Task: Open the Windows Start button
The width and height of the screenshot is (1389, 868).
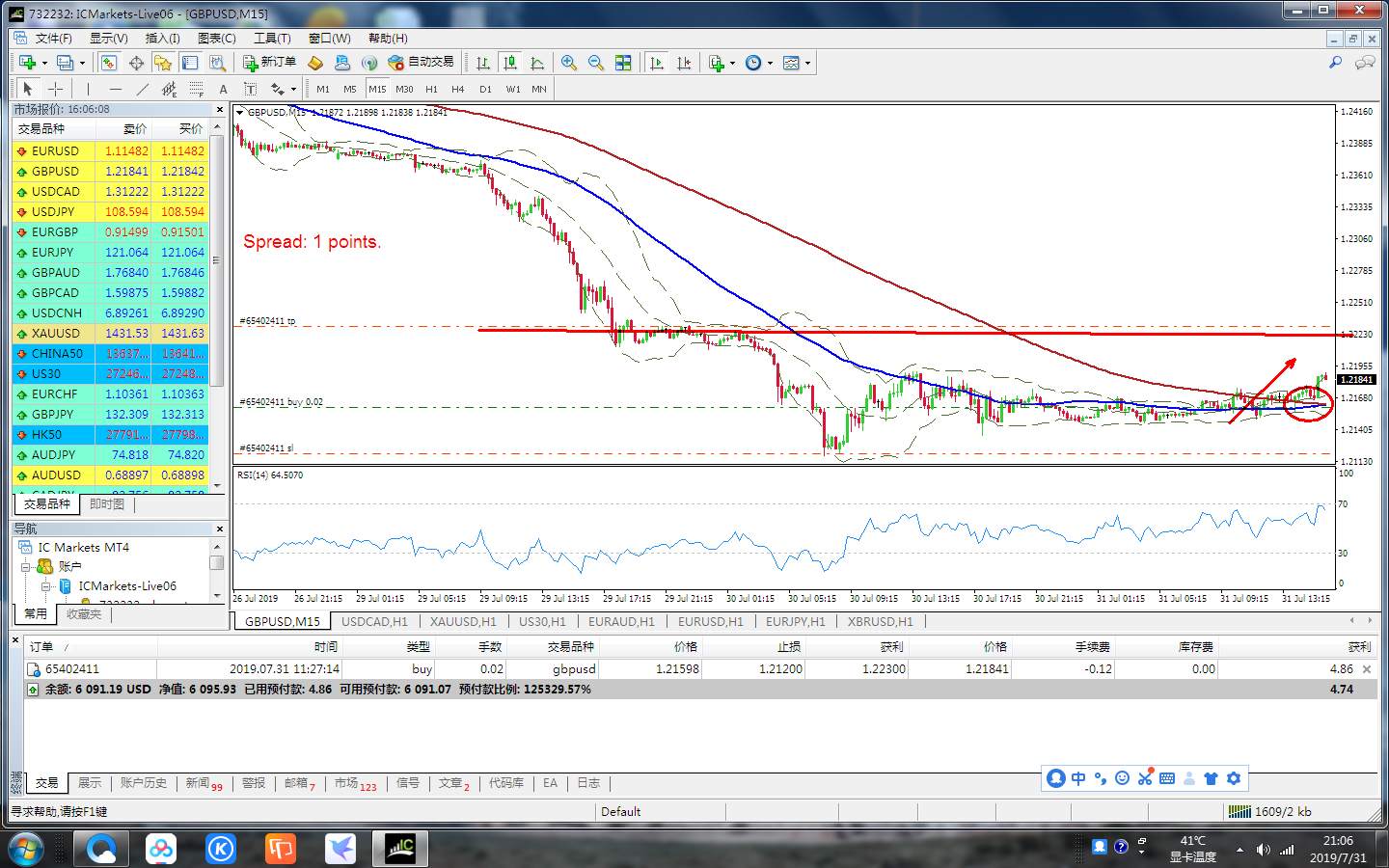Action: [26, 849]
